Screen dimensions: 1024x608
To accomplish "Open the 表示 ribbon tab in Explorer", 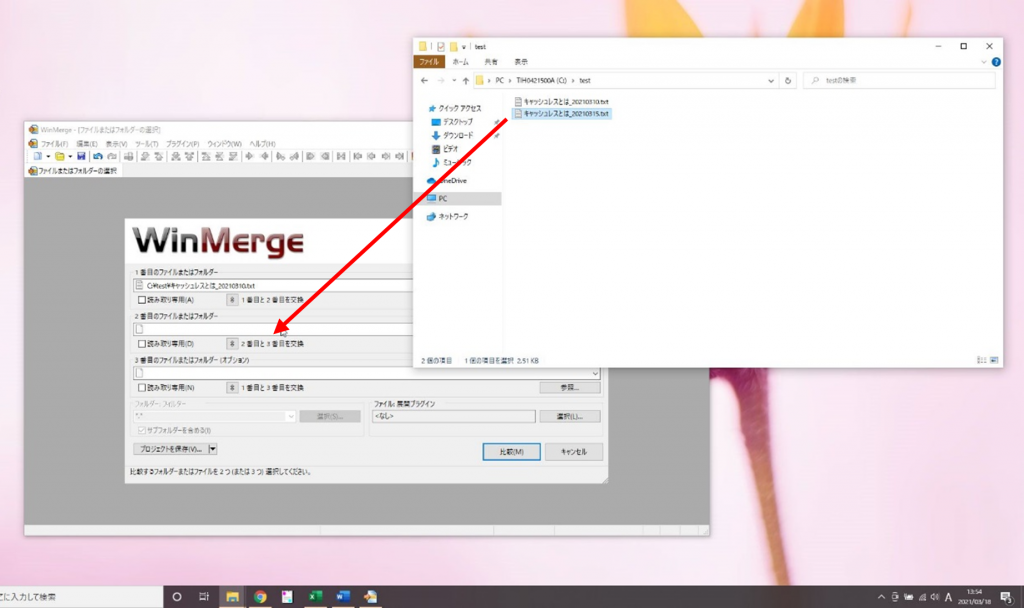I will 521,61.
